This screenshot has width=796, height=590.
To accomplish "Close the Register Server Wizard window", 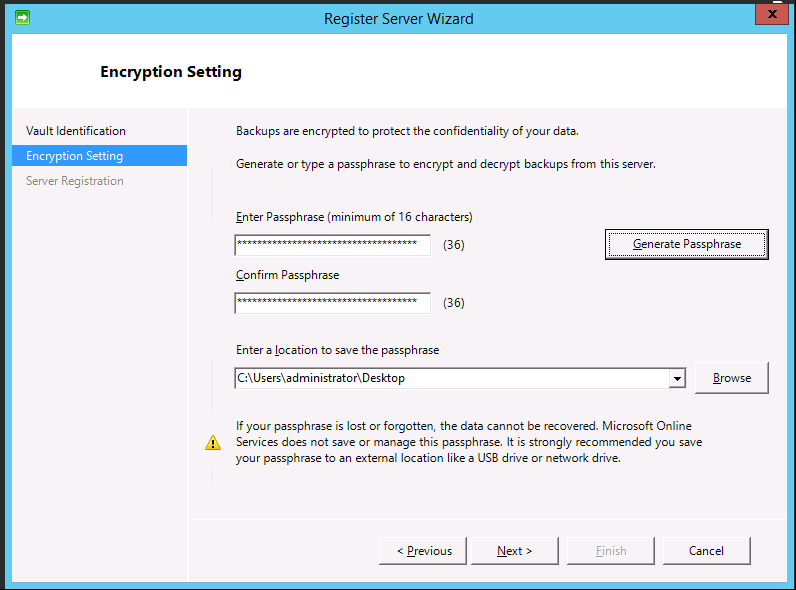I will click(772, 14).
